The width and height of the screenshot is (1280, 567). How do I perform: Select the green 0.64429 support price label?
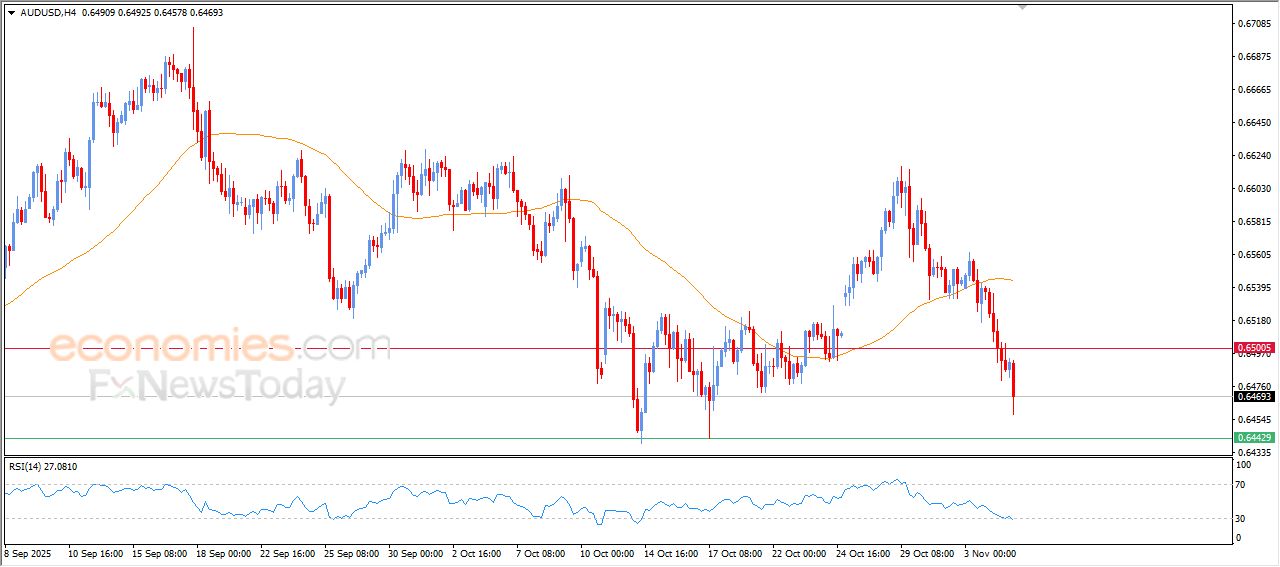[1254, 438]
